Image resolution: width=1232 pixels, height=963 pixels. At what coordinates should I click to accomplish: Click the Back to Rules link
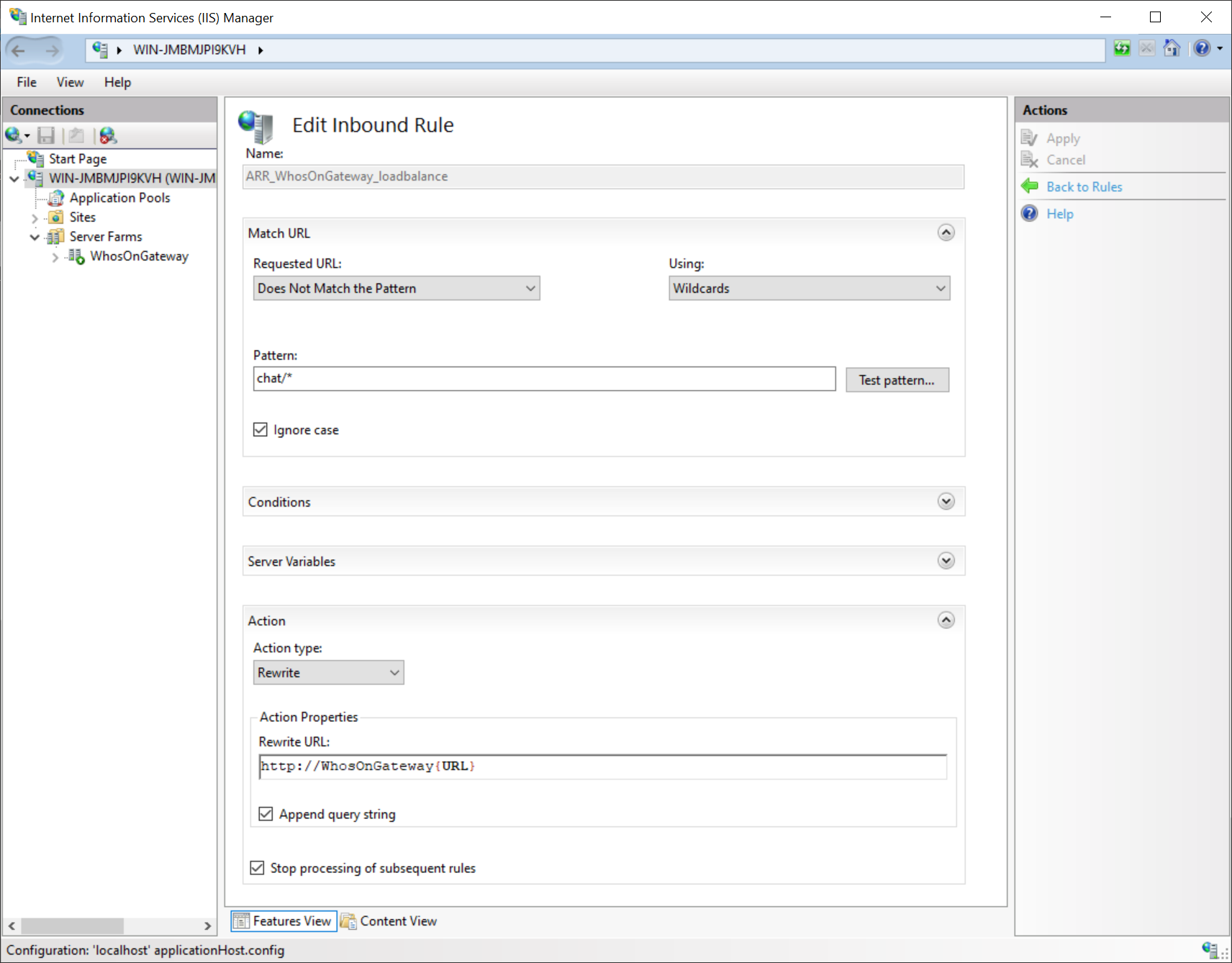[x=1084, y=187]
